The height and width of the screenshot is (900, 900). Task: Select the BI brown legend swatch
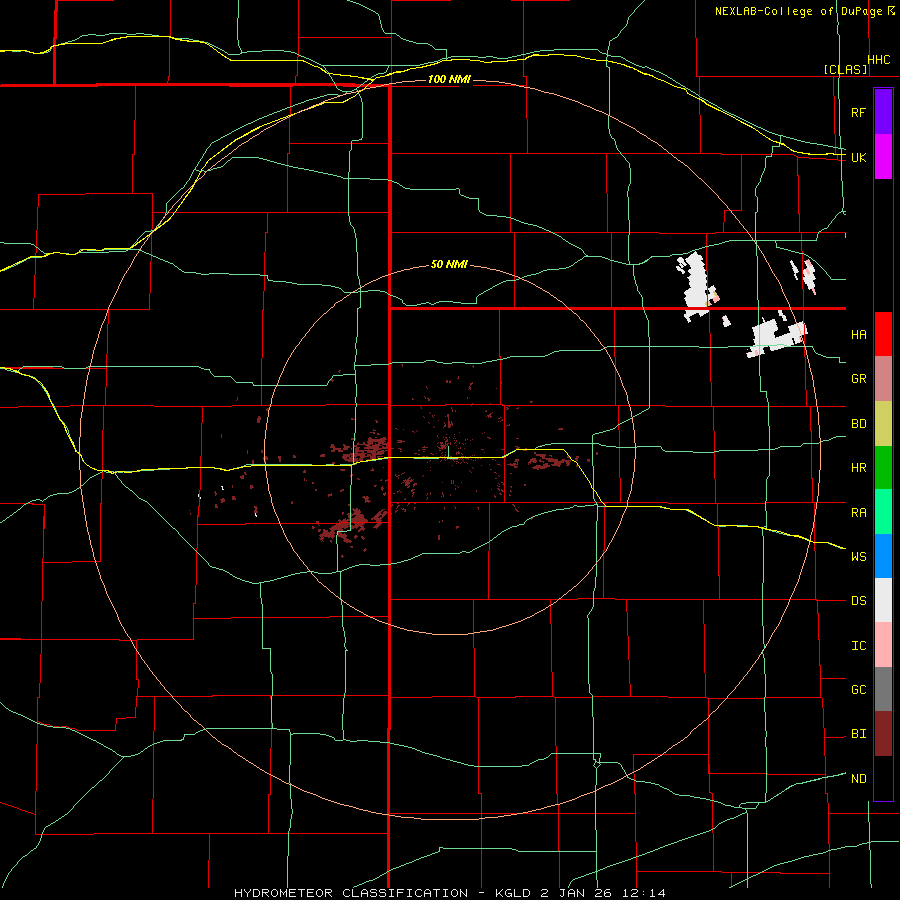(x=883, y=734)
